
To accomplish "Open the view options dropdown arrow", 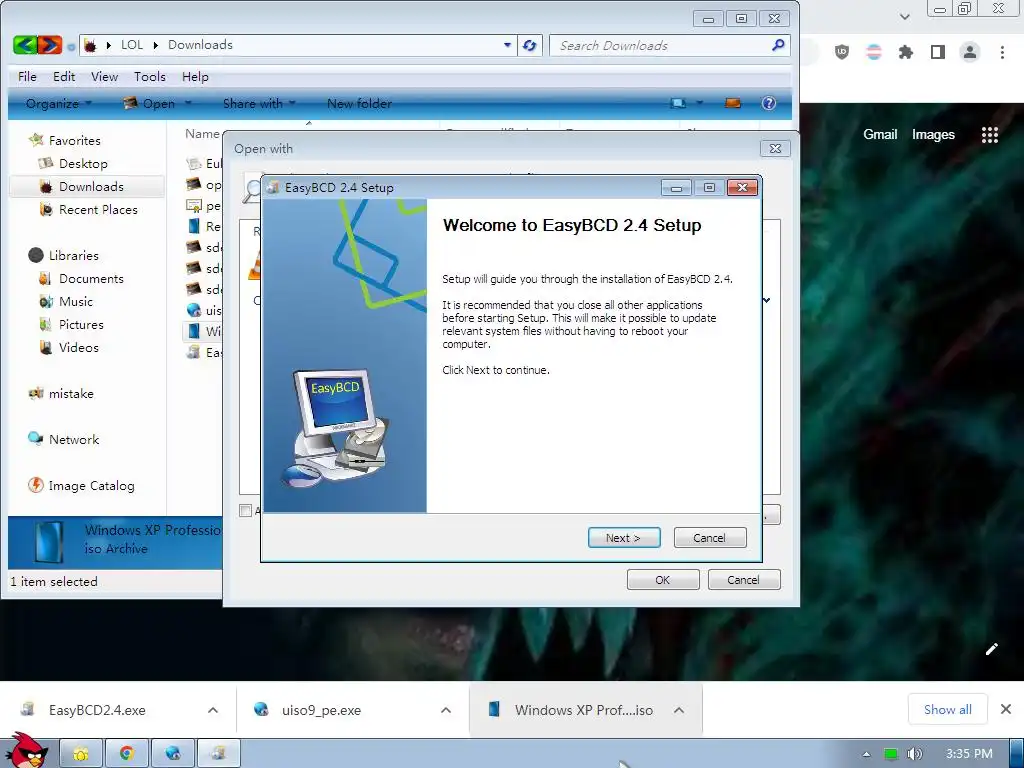I will 699,103.
